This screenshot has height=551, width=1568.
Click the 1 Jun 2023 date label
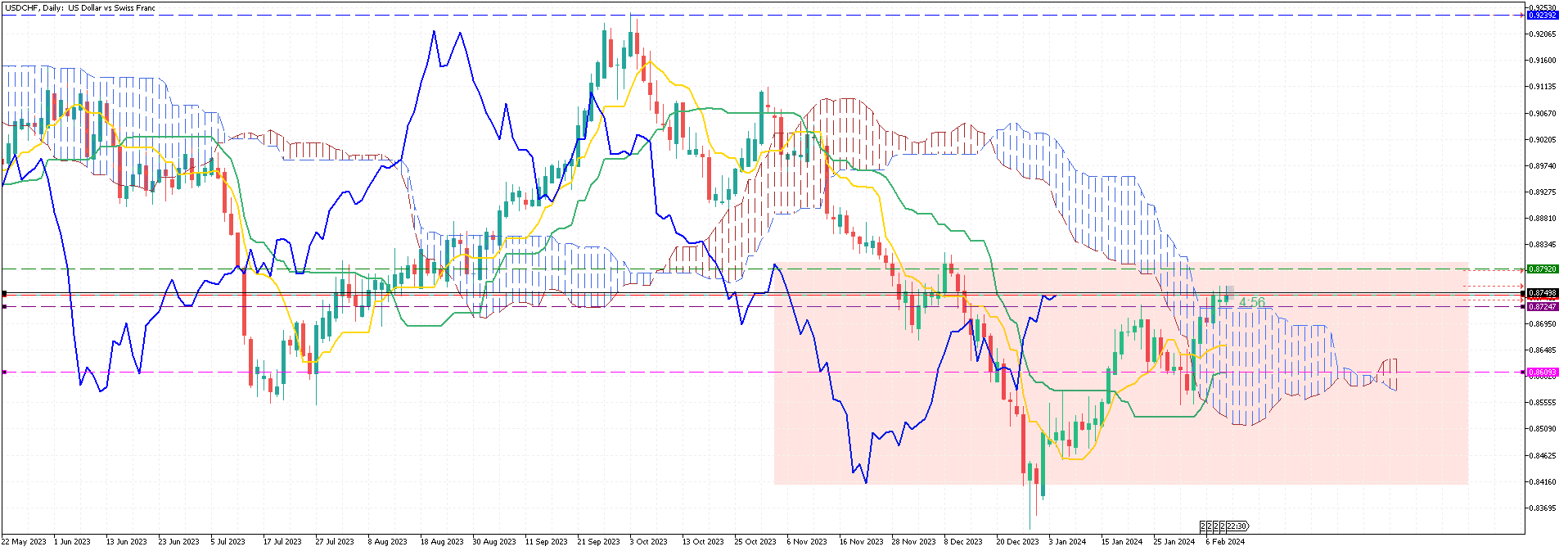[73, 541]
